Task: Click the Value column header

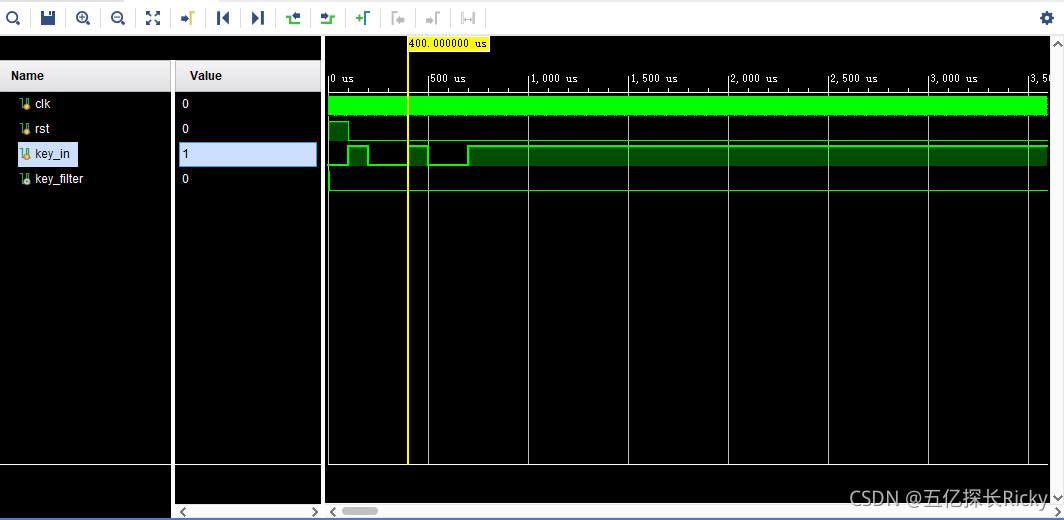Action: coord(248,76)
